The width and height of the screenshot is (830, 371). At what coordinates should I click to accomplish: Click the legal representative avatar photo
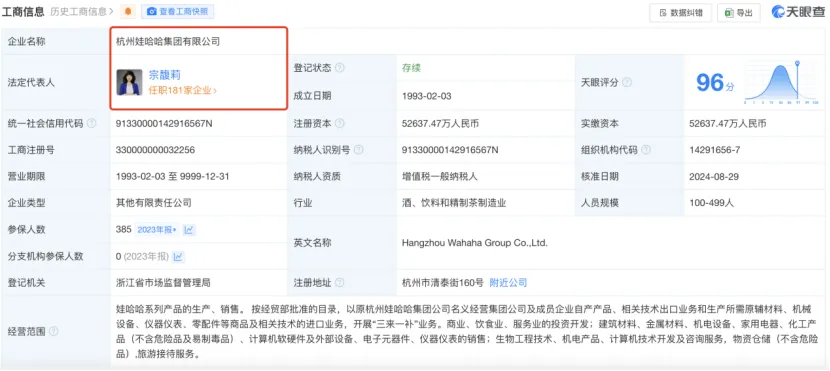click(x=129, y=83)
